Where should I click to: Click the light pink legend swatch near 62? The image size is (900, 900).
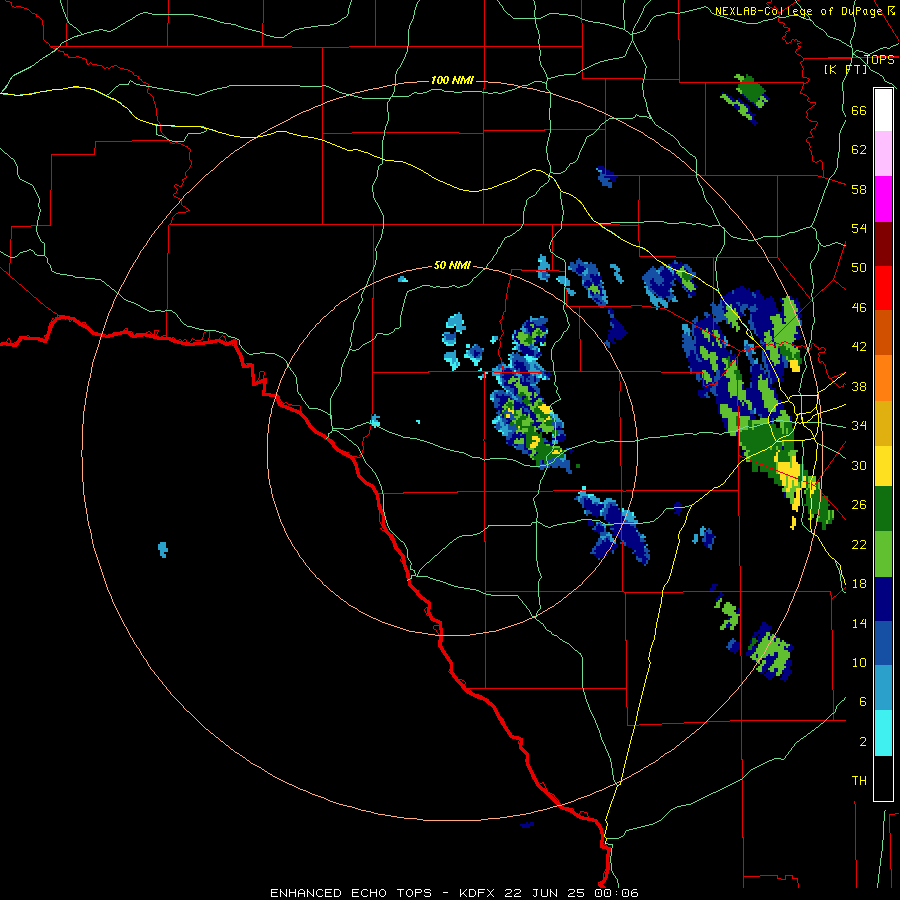(x=883, y=153)
